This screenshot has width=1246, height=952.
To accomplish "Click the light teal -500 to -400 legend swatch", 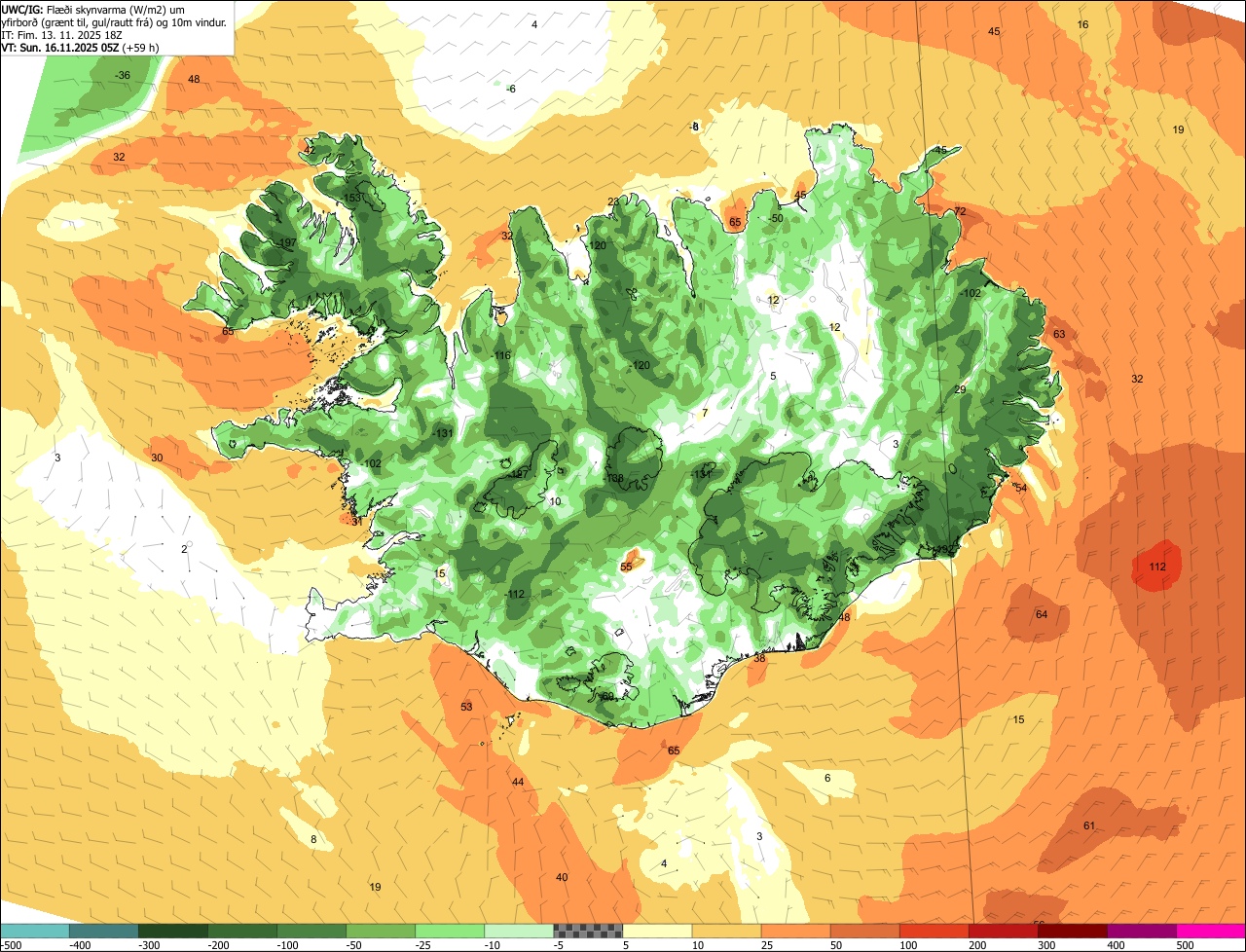I will tap(35, 930).
